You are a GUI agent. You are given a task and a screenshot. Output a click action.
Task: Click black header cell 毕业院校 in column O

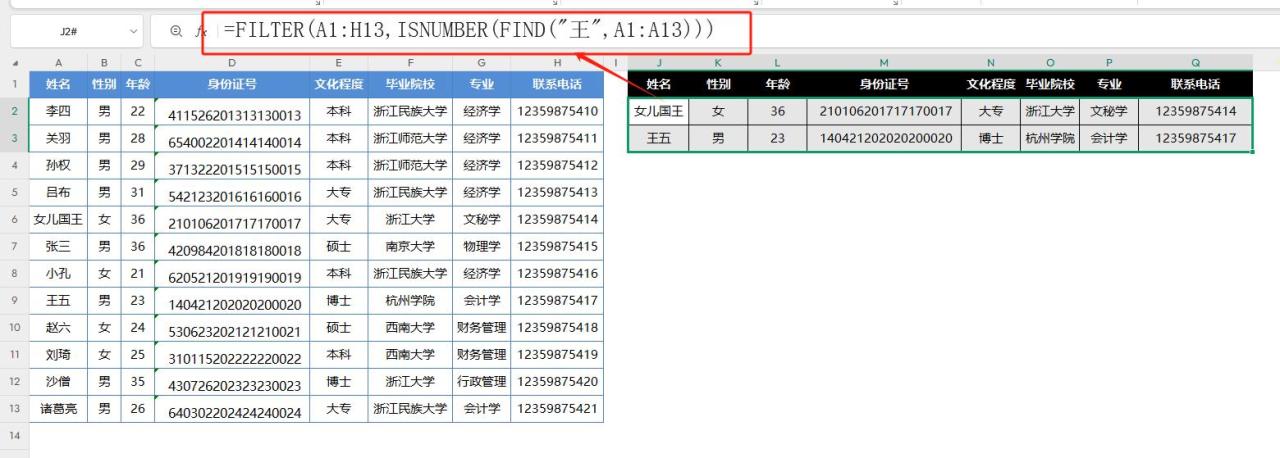click(1050, 84)
